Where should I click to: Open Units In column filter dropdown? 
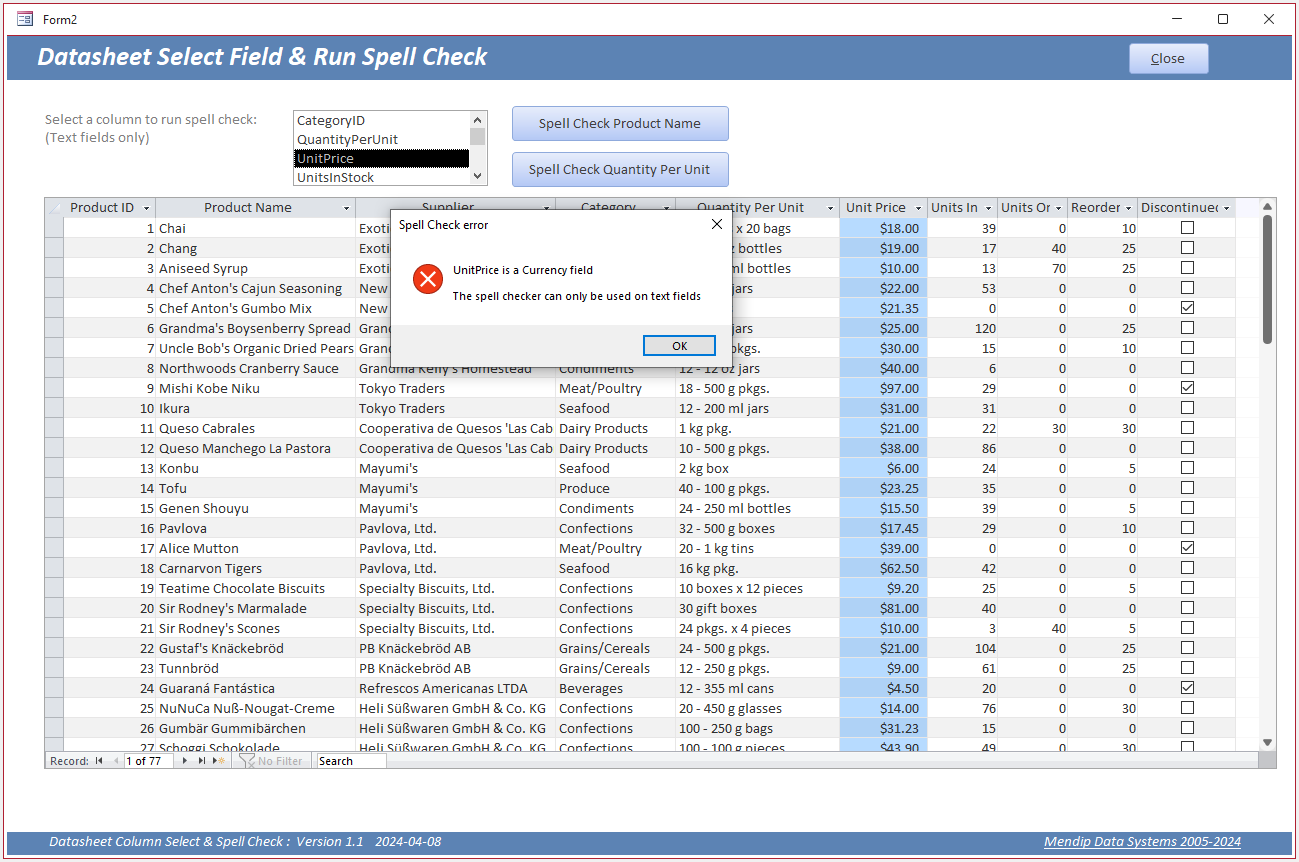coord(988,208)
